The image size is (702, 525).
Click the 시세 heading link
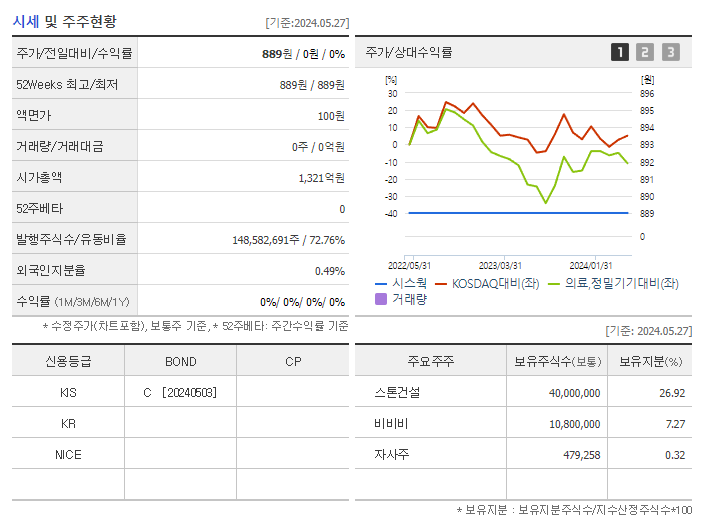point(26,21)
